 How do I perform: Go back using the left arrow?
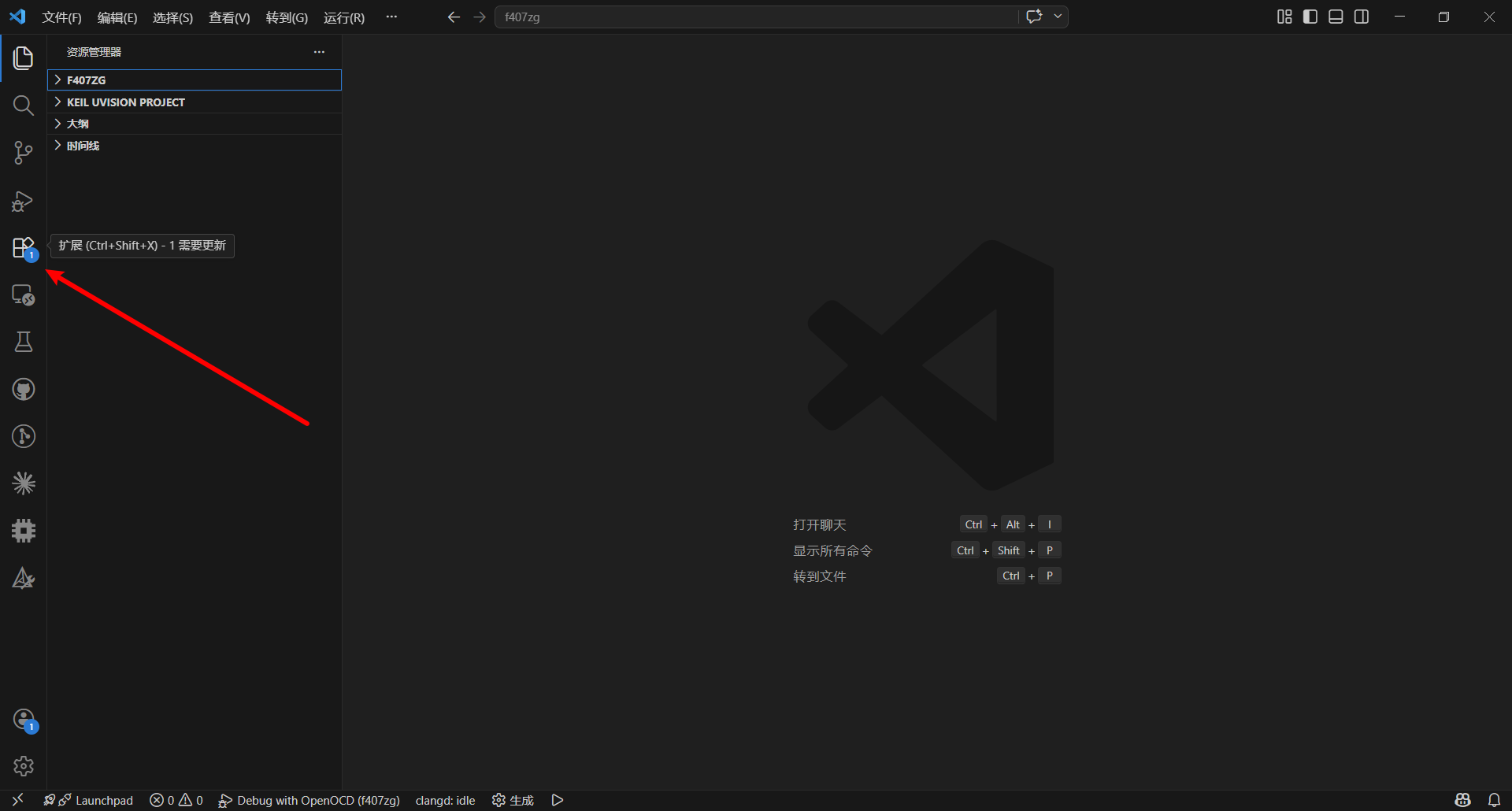point(454,17)
